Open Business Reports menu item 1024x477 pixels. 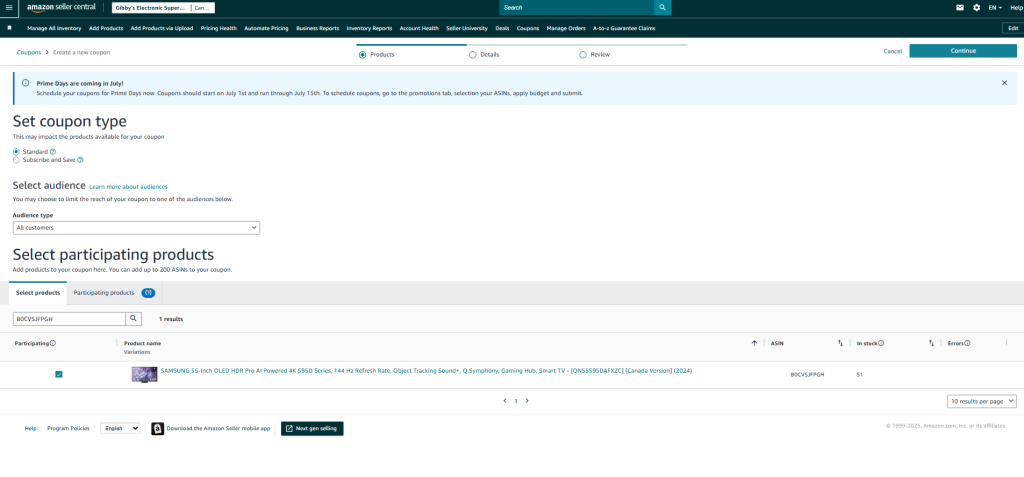click(x=317, y=28)
